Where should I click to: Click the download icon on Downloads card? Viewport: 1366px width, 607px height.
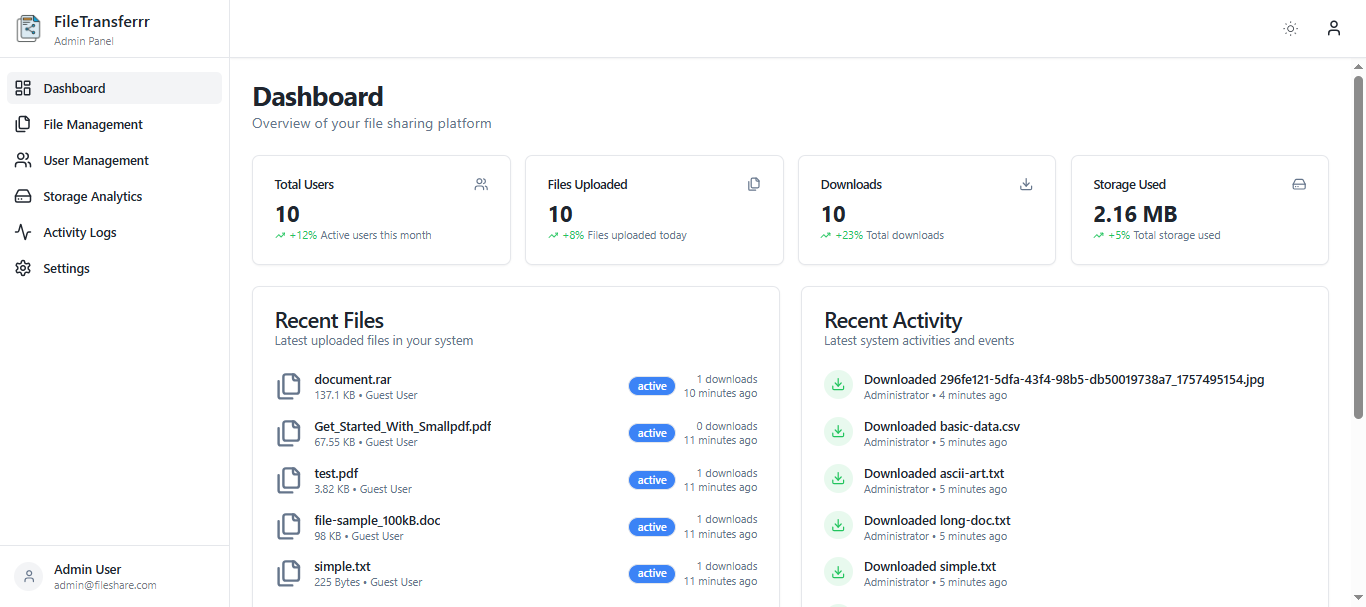pos(1026,184)
